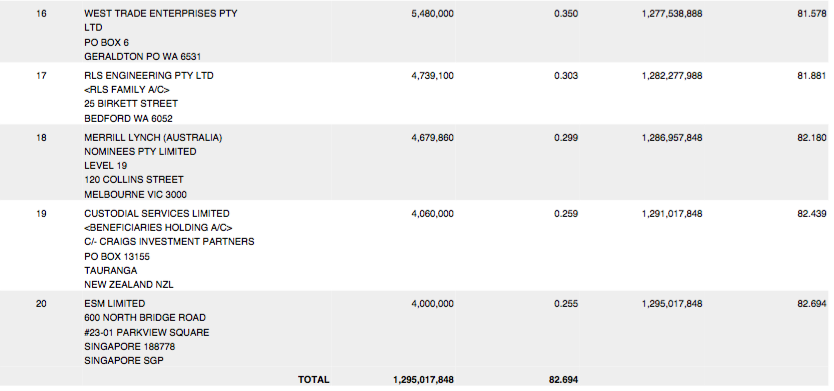Click the <RLS FAMILY A/C> account line
834x391 pixels.
(x=127, y=90)
